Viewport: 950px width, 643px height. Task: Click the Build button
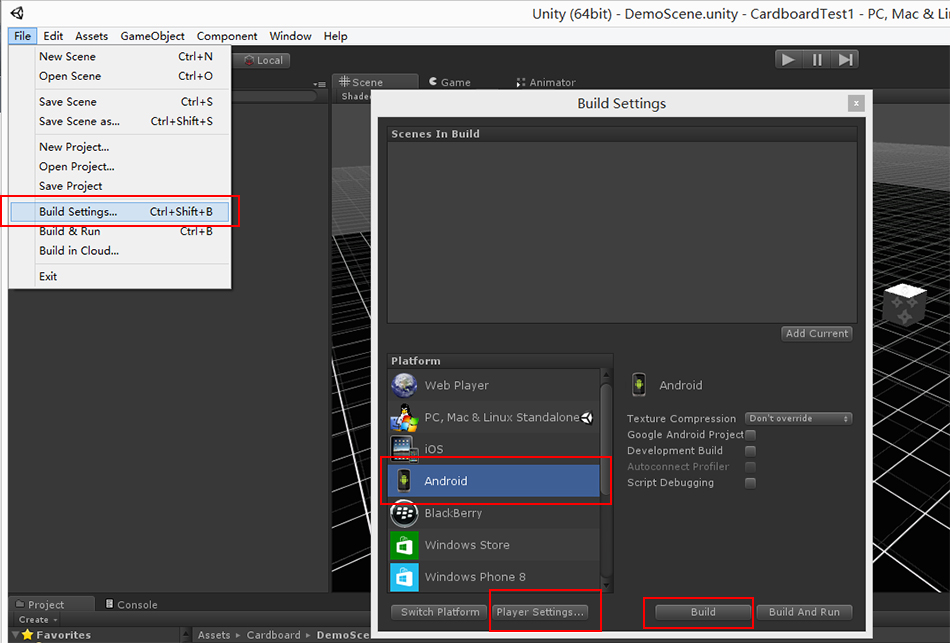point(703,612)
